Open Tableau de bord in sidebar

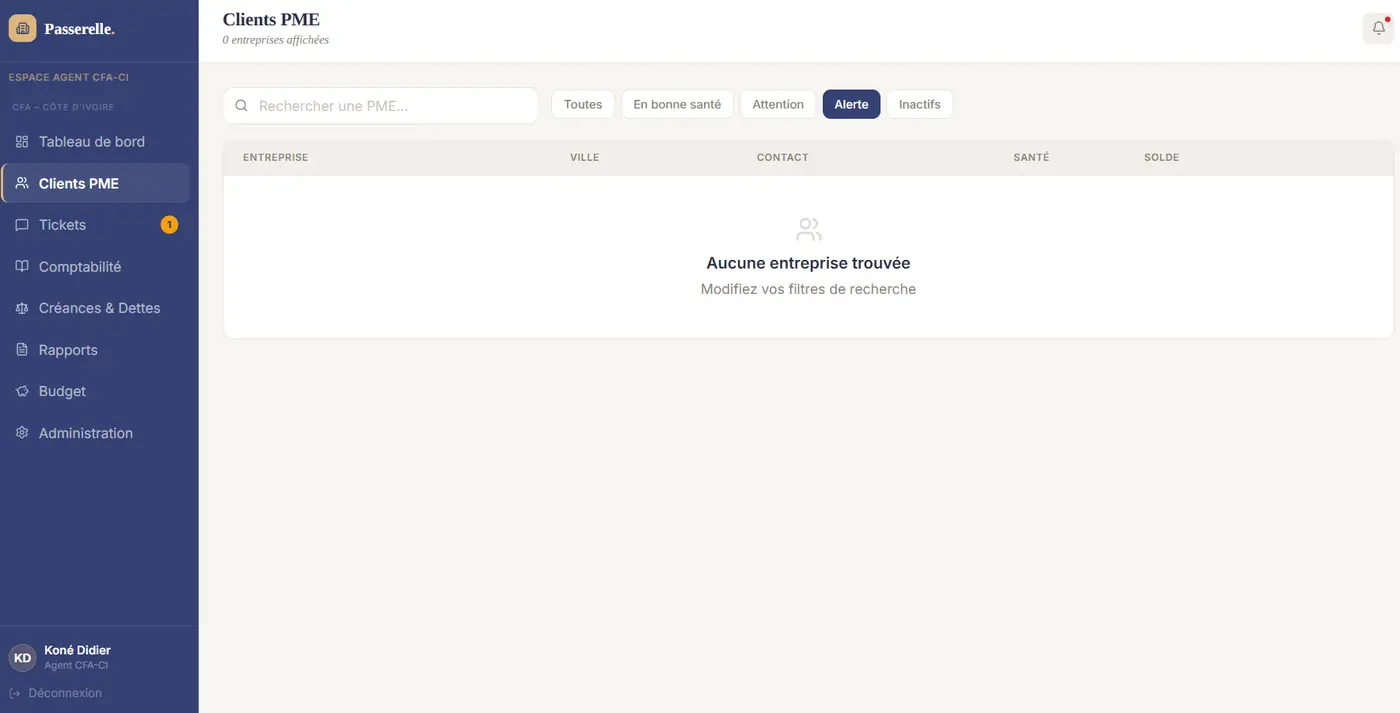tap(96, 142)
